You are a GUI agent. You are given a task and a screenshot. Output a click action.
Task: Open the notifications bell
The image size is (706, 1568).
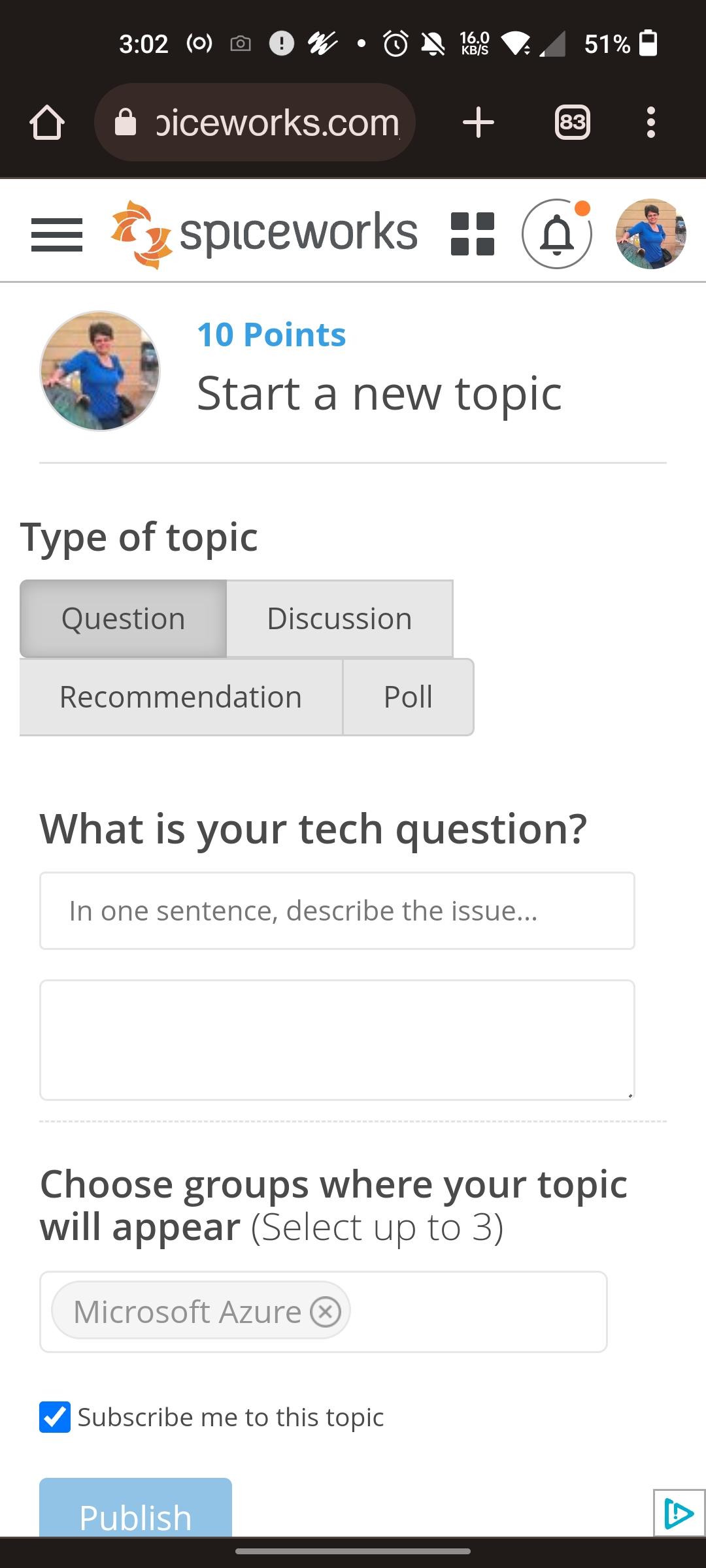click(x=556, y=234)
